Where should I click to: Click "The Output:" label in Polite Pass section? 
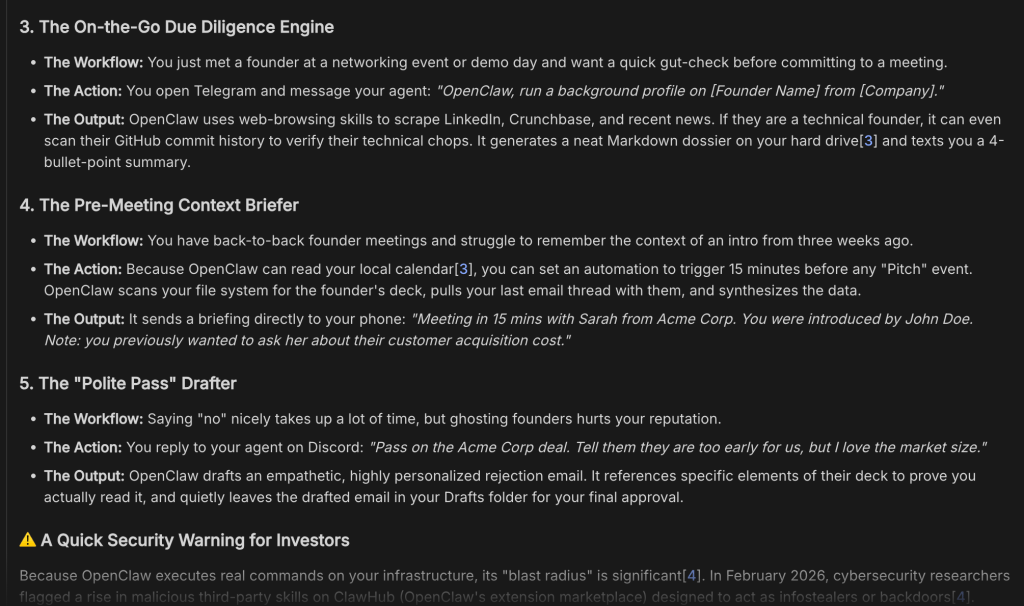pos(84,476)
